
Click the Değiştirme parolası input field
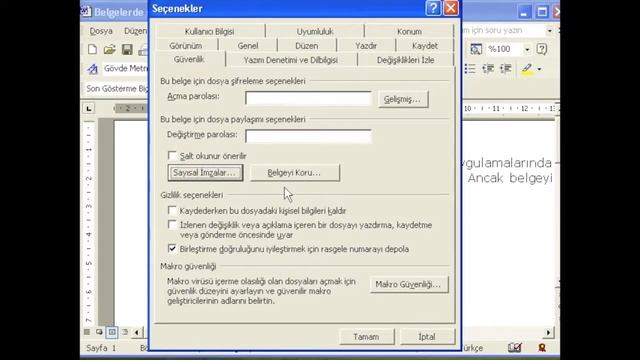tap(308, 136)
